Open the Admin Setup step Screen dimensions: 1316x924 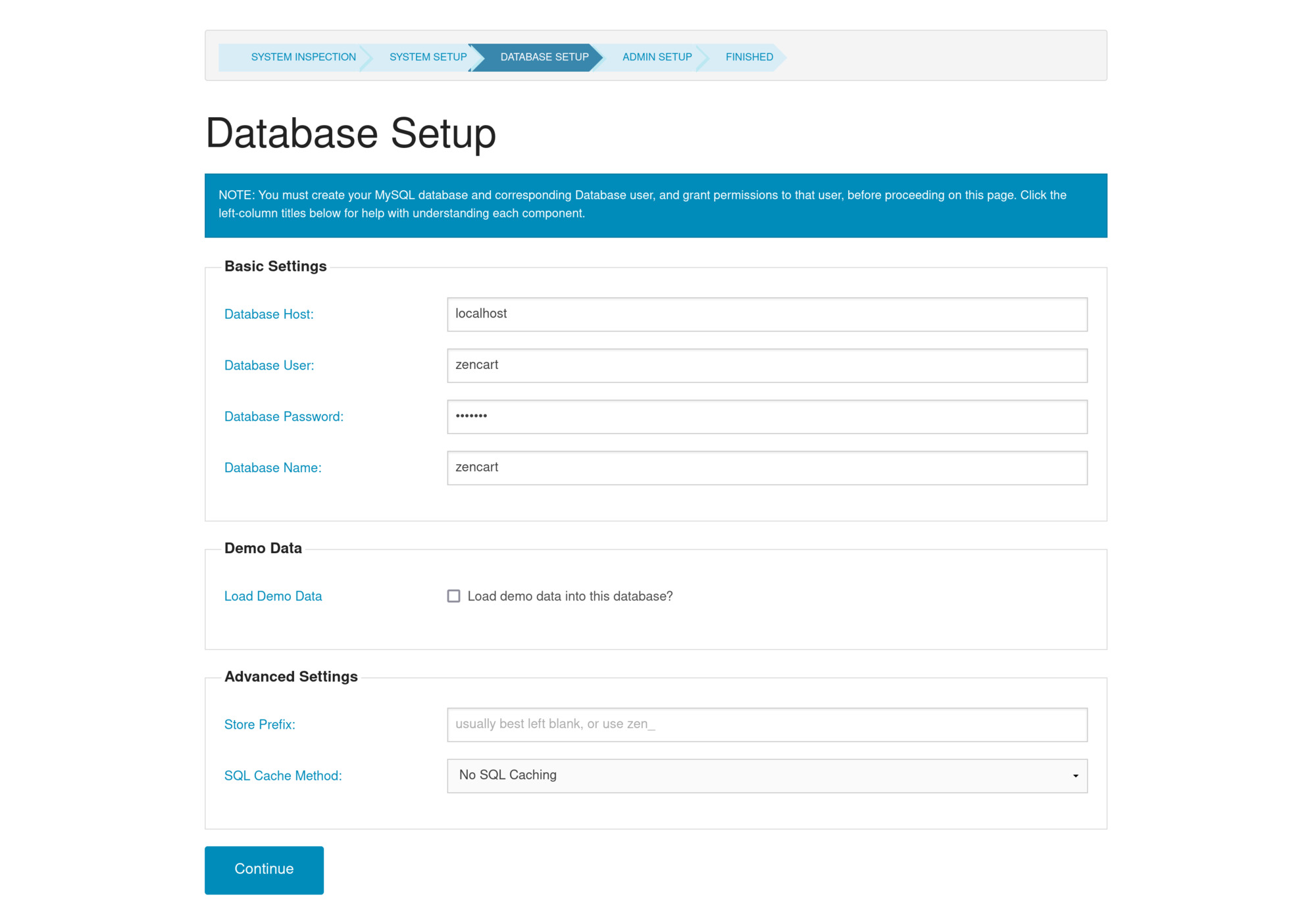pyautogui.click(x=657, y=57)
